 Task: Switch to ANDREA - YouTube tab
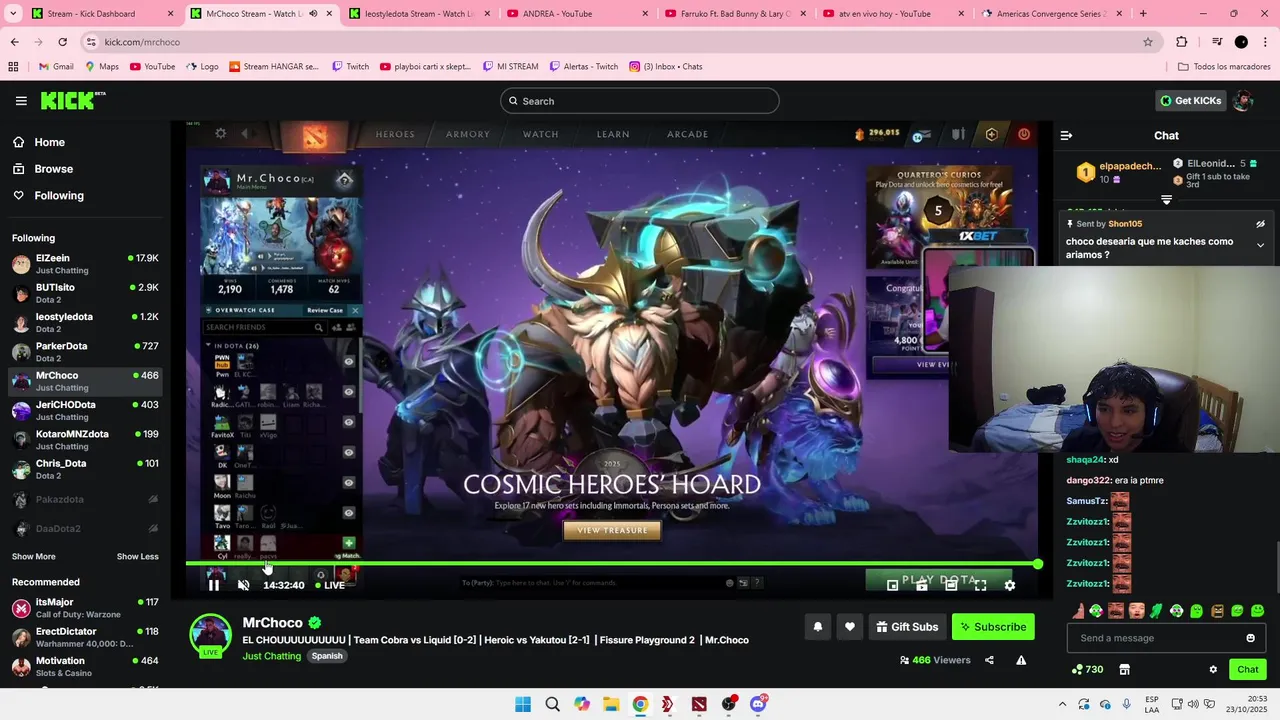click(577, 14)
